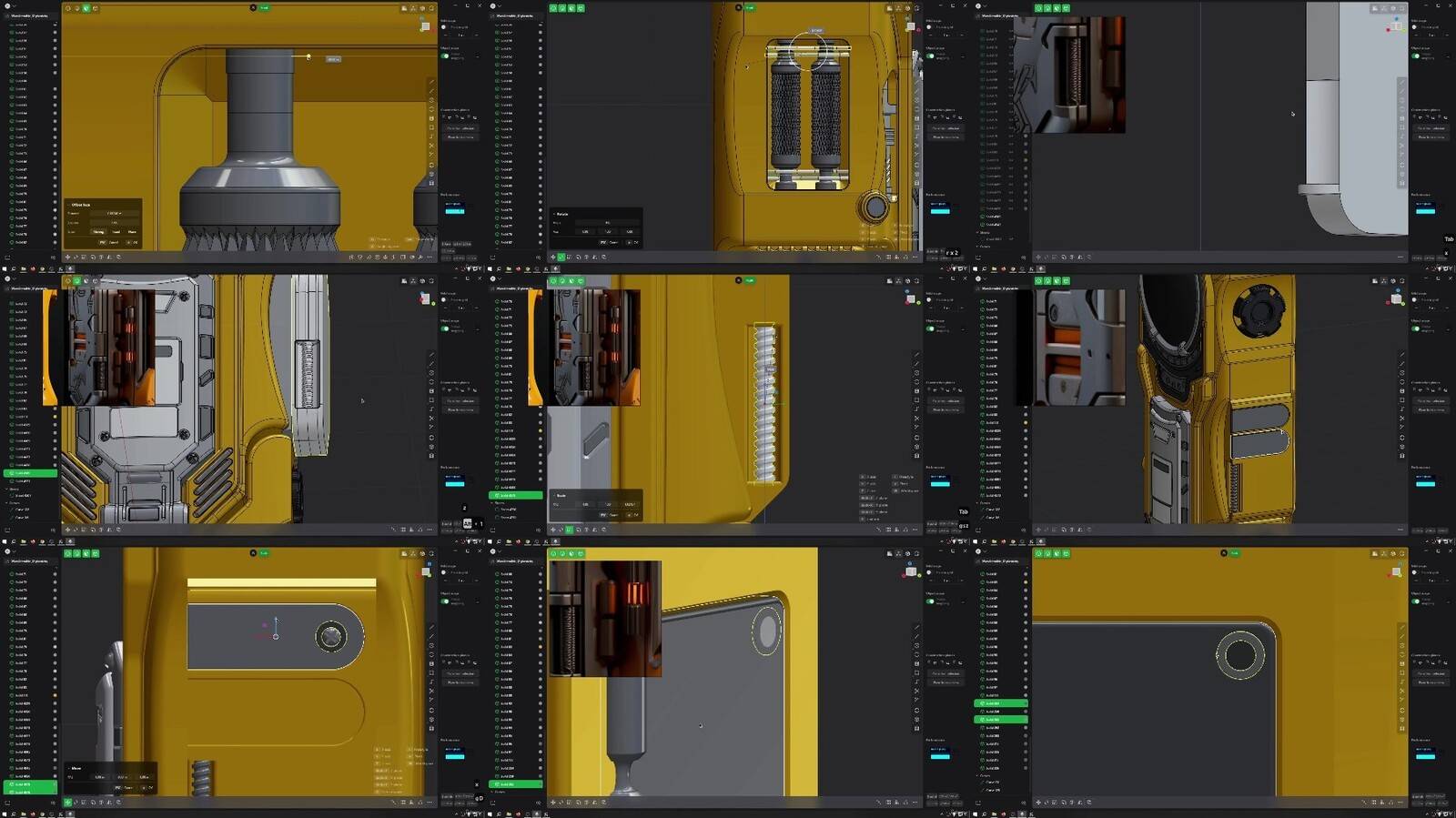The width and height of the screenshot is (1456, 818).
Task: Top-left screenshot: click black circle icon at viewport top
Action: tap(253, 7)
